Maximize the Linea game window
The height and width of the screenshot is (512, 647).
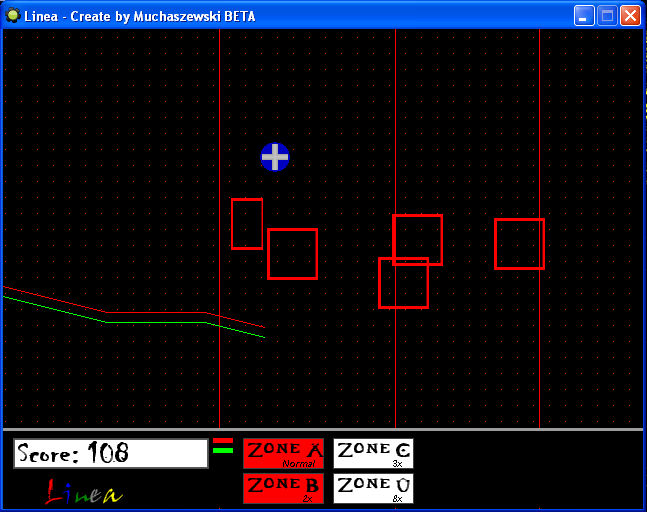tap(607, 16)
